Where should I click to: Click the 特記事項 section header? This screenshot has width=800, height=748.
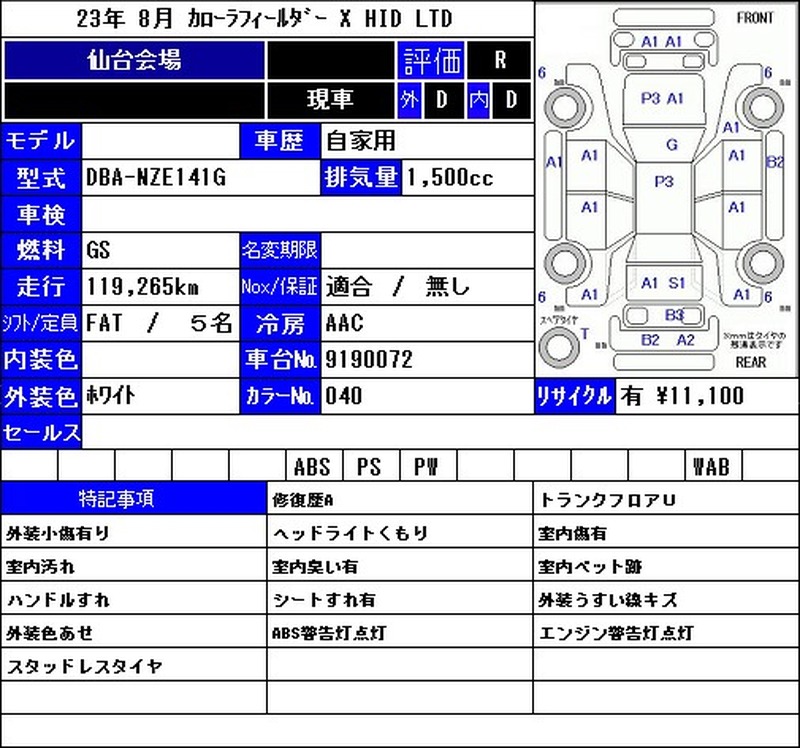(x=134, y=498)
